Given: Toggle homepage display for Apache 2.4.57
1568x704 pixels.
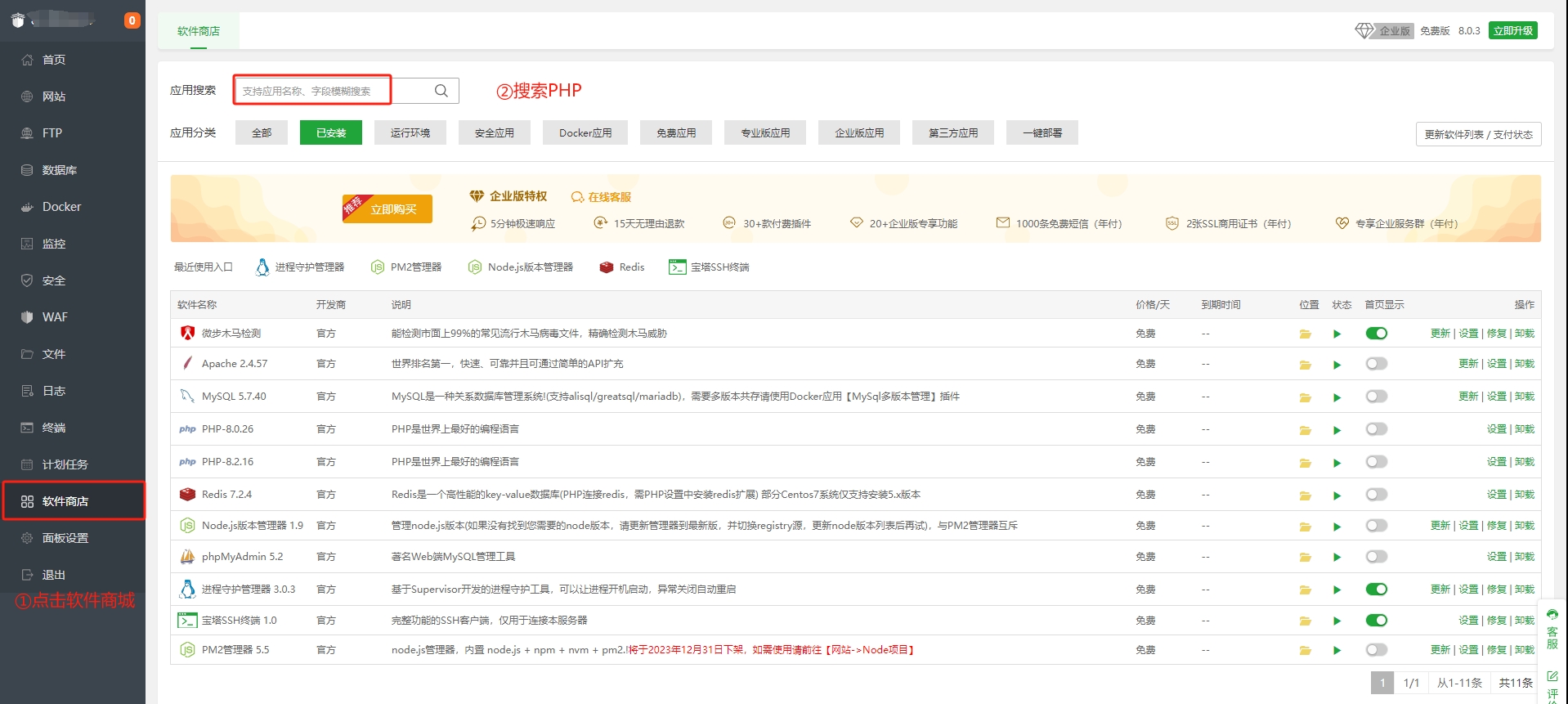Looking at the screenshot, I should pos(1377,363).
